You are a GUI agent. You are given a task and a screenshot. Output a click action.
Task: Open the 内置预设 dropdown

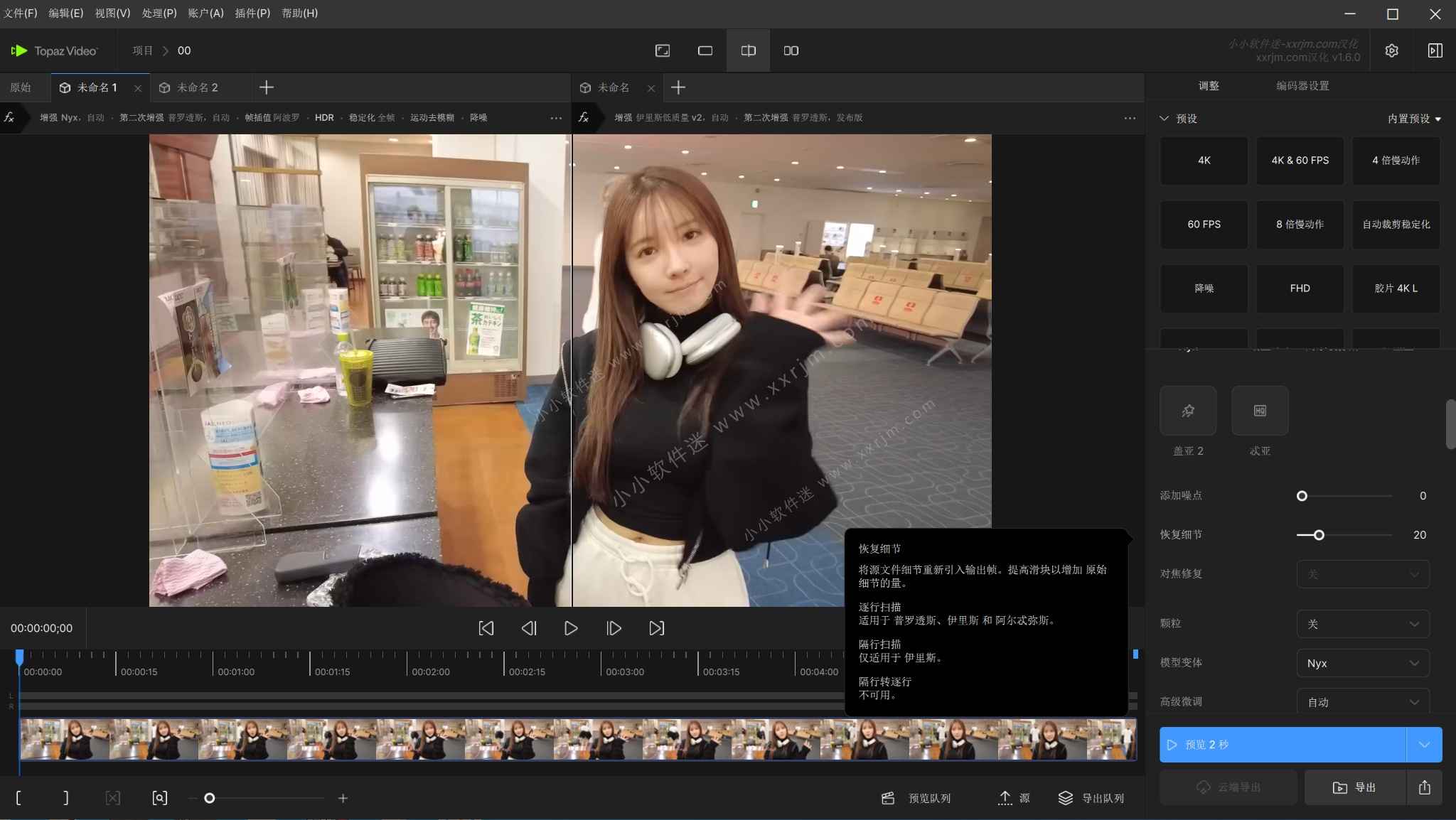pos(1414,119)
